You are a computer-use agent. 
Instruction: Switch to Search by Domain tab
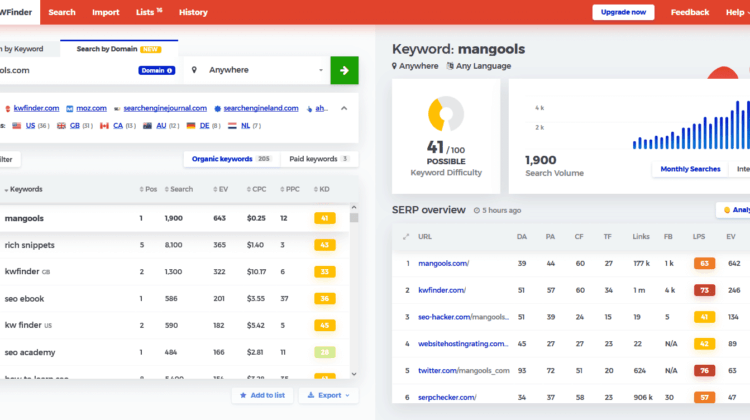pyautogui.click(x=119, y=49)
